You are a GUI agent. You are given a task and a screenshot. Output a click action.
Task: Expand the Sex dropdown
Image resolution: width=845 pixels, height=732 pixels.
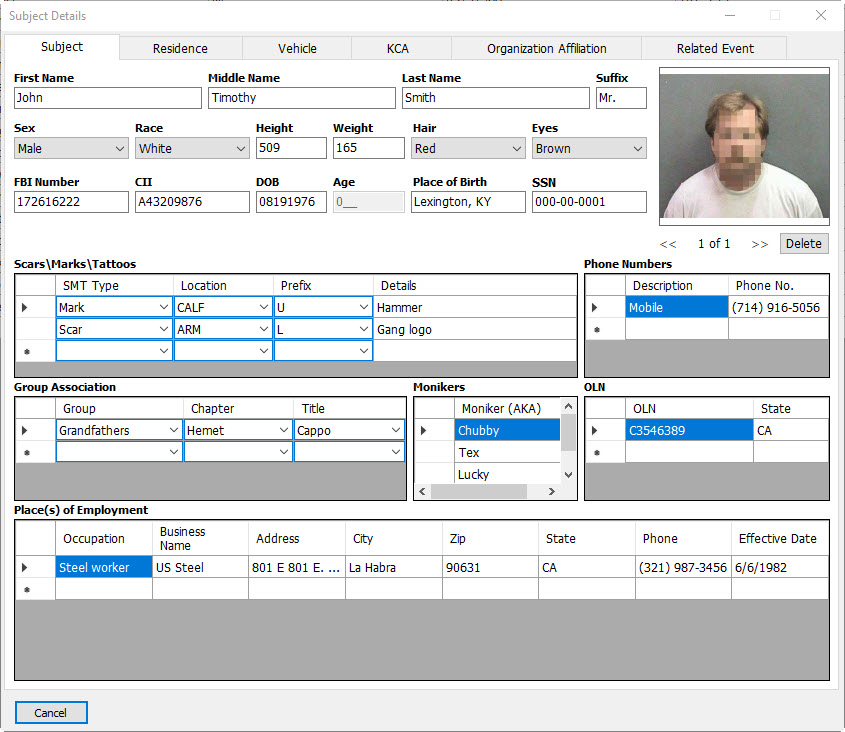tap(120, 149)
